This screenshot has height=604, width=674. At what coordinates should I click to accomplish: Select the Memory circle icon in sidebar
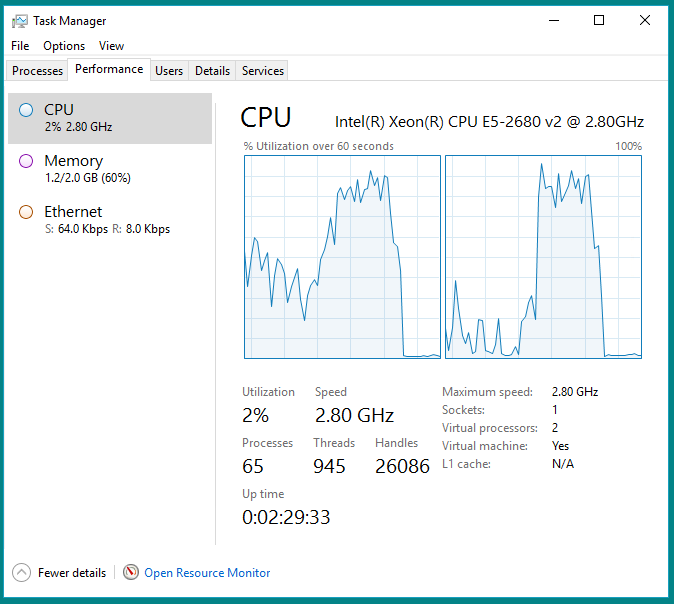tap(26, 161)
